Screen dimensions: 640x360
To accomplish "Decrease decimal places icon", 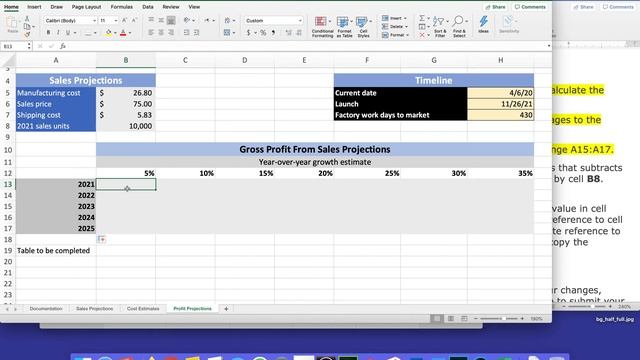I will 299,33.
